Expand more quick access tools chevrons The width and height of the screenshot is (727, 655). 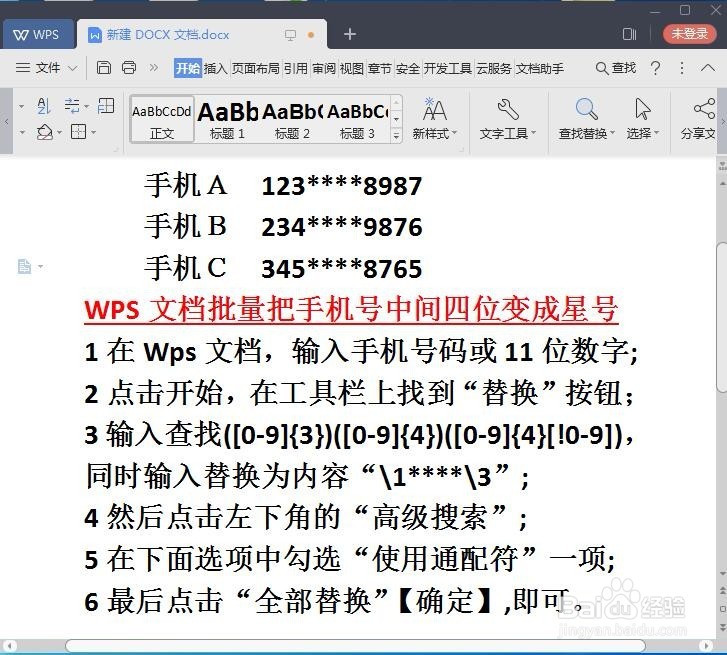tap(153, 68)
